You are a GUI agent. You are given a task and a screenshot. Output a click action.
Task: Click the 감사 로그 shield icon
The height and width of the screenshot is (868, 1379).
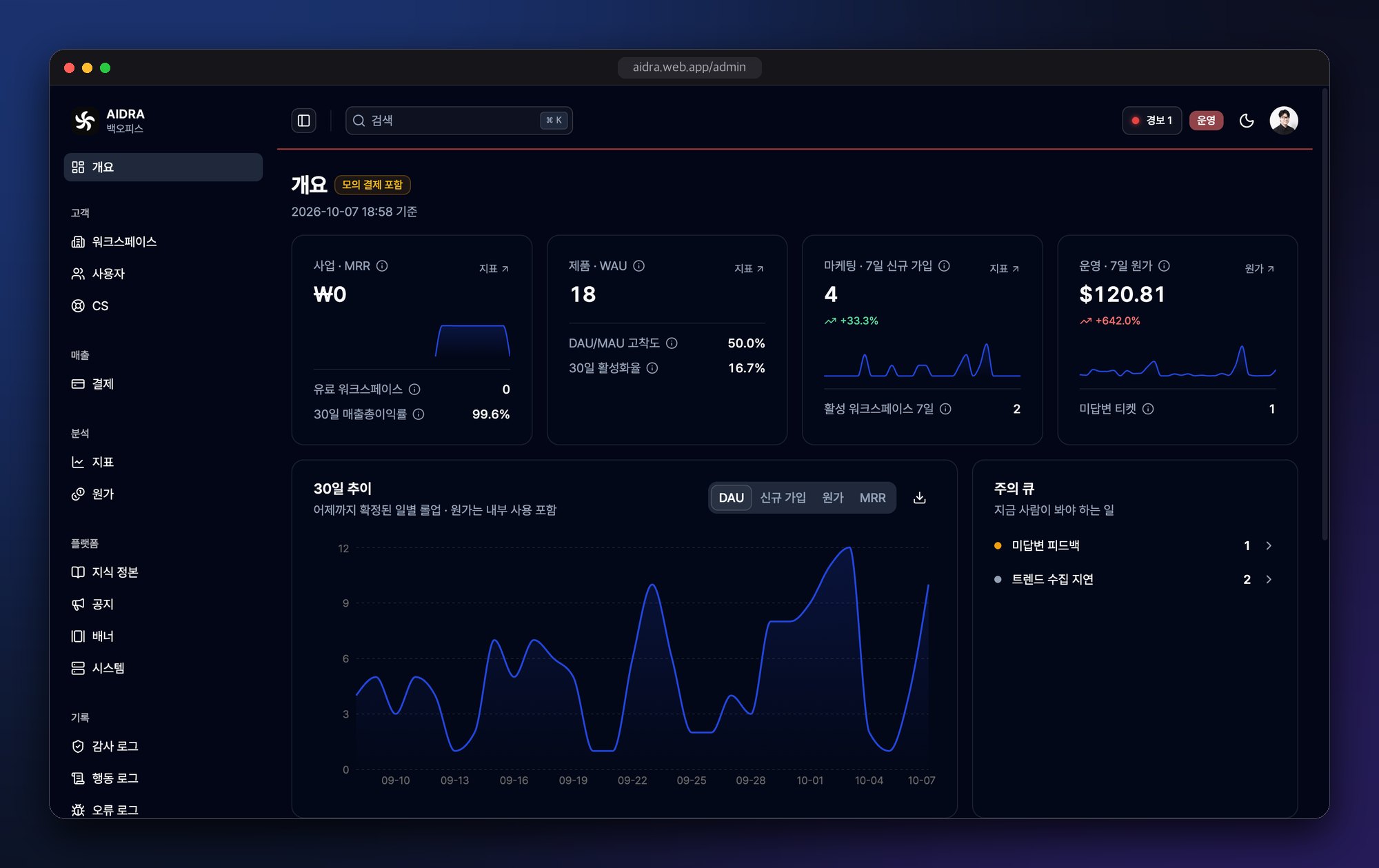(78, 746)
